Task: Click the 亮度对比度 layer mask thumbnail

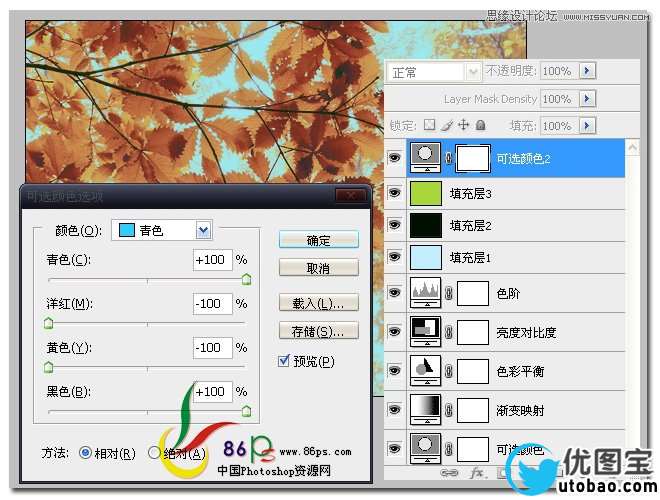Action: coord(473,332)
